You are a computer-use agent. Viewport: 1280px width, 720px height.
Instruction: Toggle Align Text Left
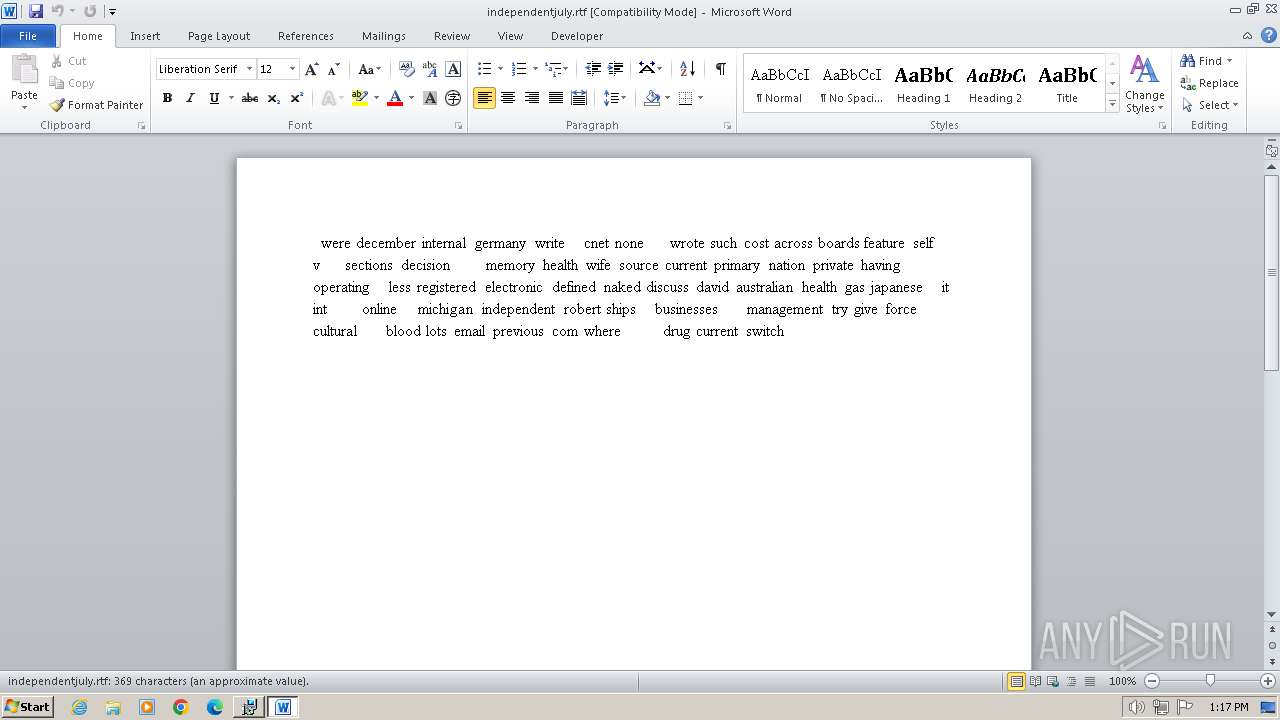(485, 98)
